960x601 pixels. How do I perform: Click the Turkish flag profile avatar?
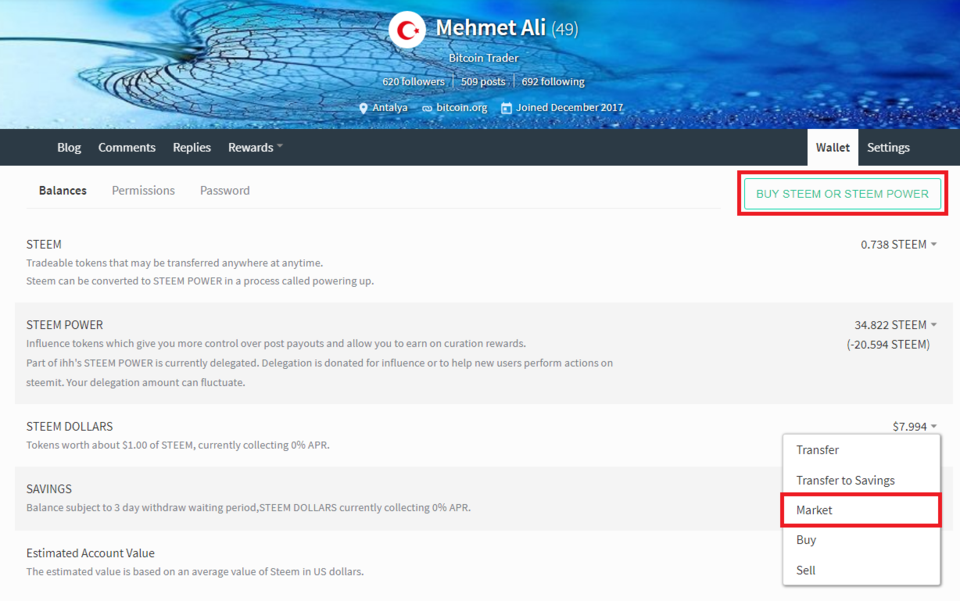coord(407,29)
